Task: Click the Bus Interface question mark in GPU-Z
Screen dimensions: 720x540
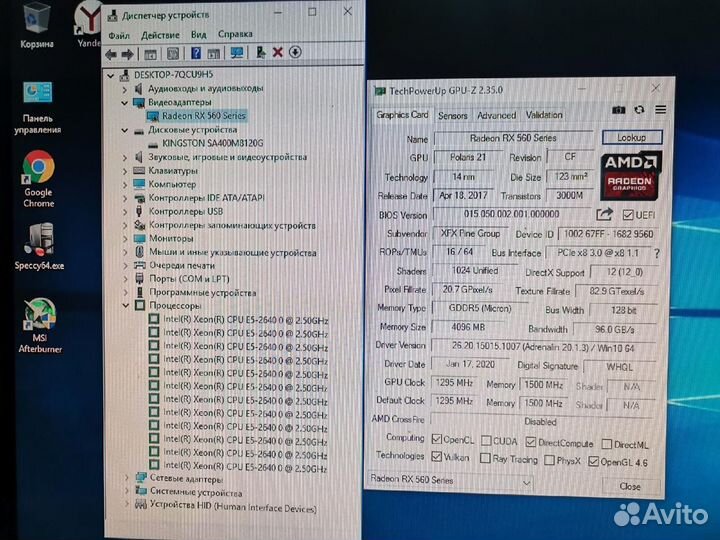Action: tap(657, 253)
